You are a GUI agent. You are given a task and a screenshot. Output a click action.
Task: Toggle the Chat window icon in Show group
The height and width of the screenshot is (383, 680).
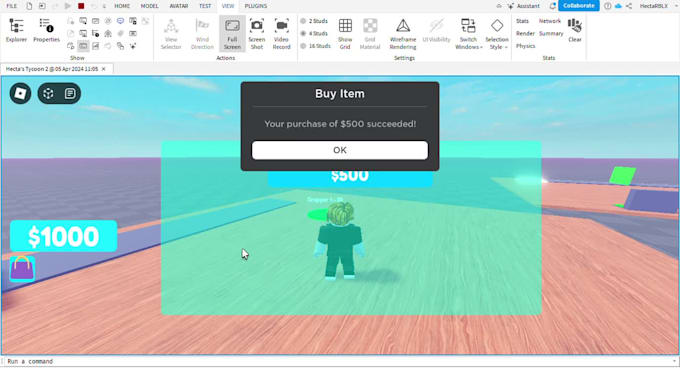120,21
